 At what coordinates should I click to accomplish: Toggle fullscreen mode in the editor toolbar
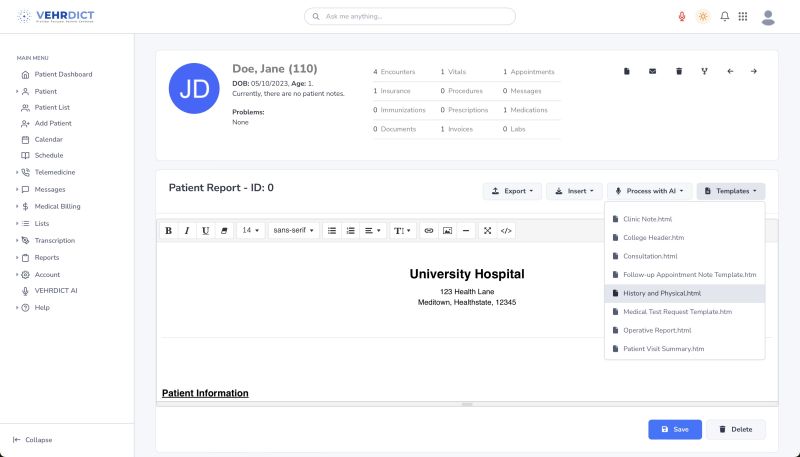click(487, 230)
